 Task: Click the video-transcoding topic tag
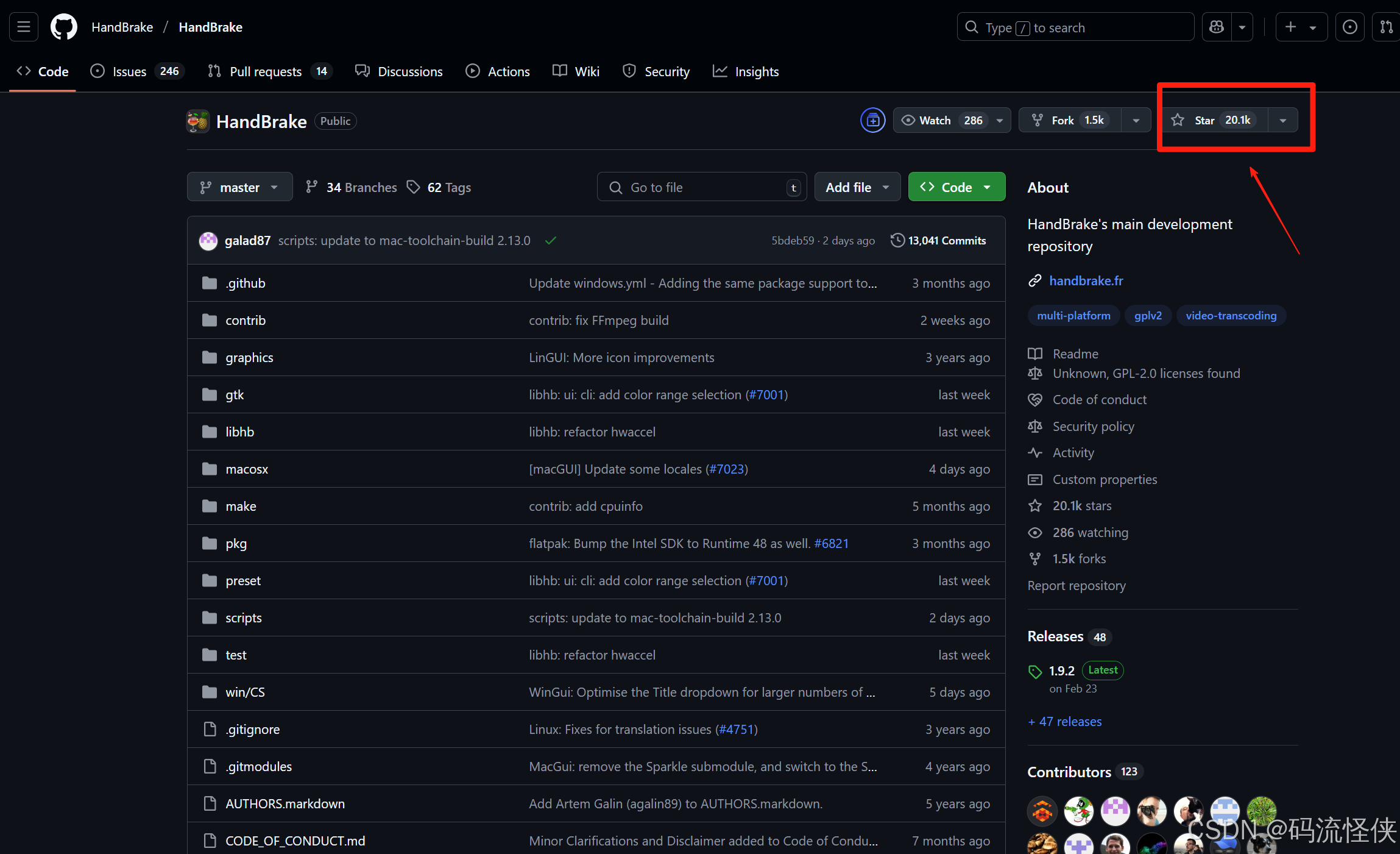pos(1231,315)
